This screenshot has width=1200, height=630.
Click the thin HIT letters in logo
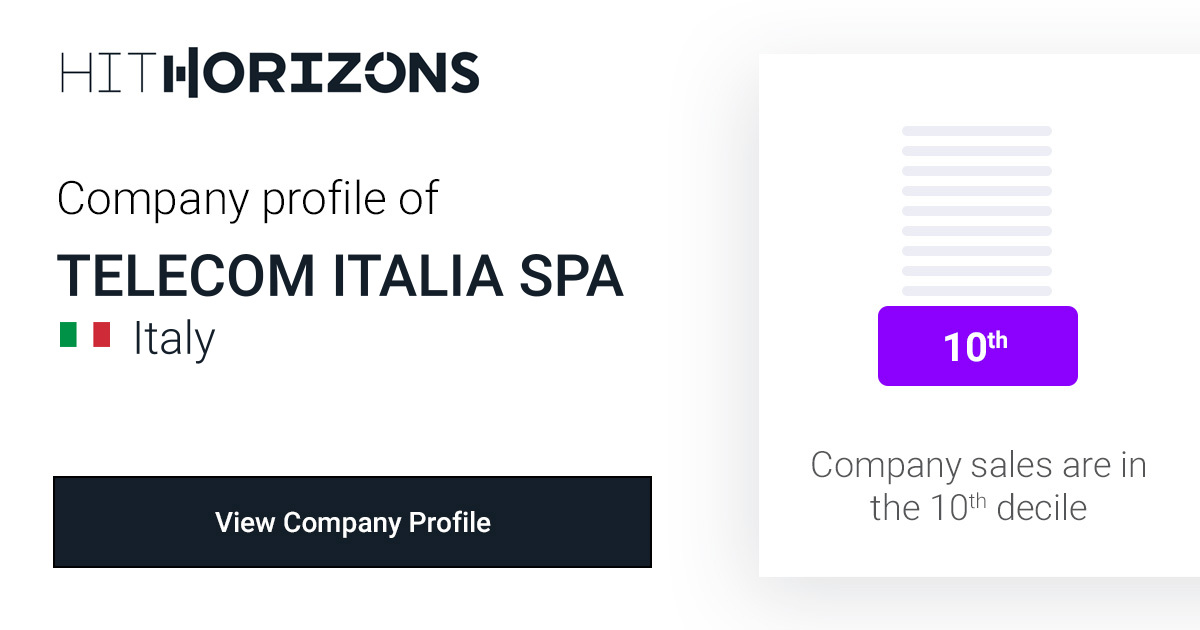[x=108, y=73]
